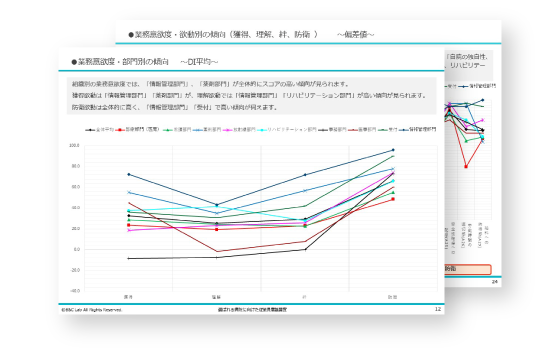Click the magenta '放射線部門' legend entry
Image resolution: width=560 pixels, height=360 pixels.
coord(239,130)
